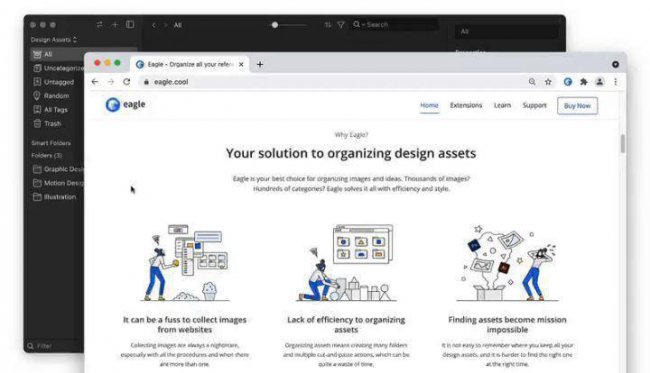Open Motion Design folder in Eagle sidebar
The width and height of the screenshot is (650, 373).
click(58, 183)
